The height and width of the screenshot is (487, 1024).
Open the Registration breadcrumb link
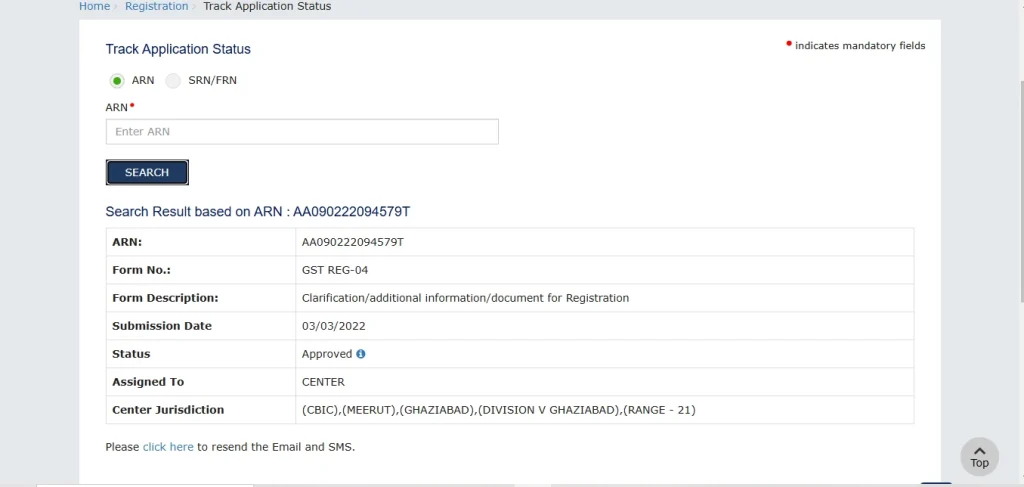[157, 6]
